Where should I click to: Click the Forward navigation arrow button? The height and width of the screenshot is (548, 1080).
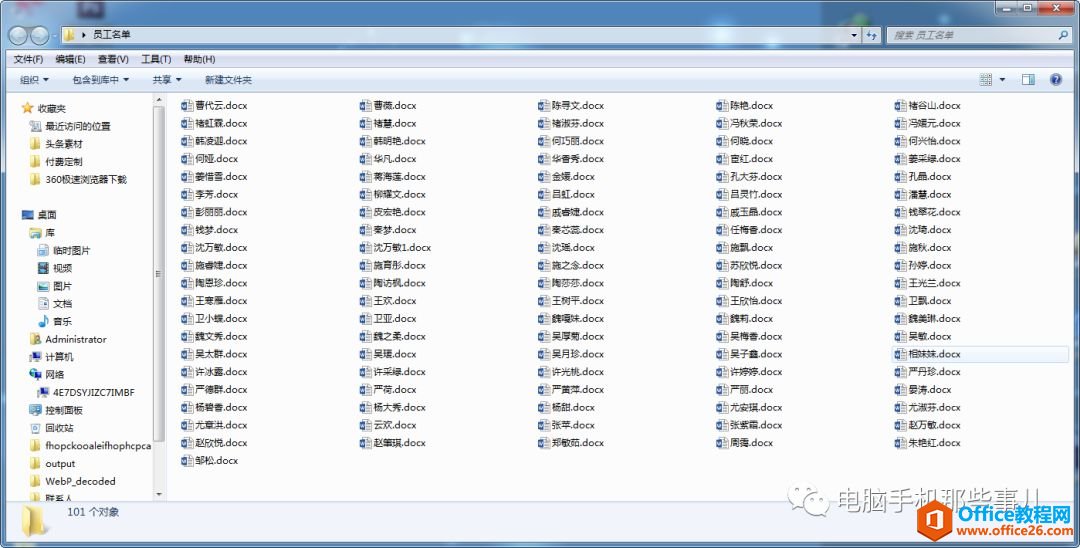coord(40,34)
